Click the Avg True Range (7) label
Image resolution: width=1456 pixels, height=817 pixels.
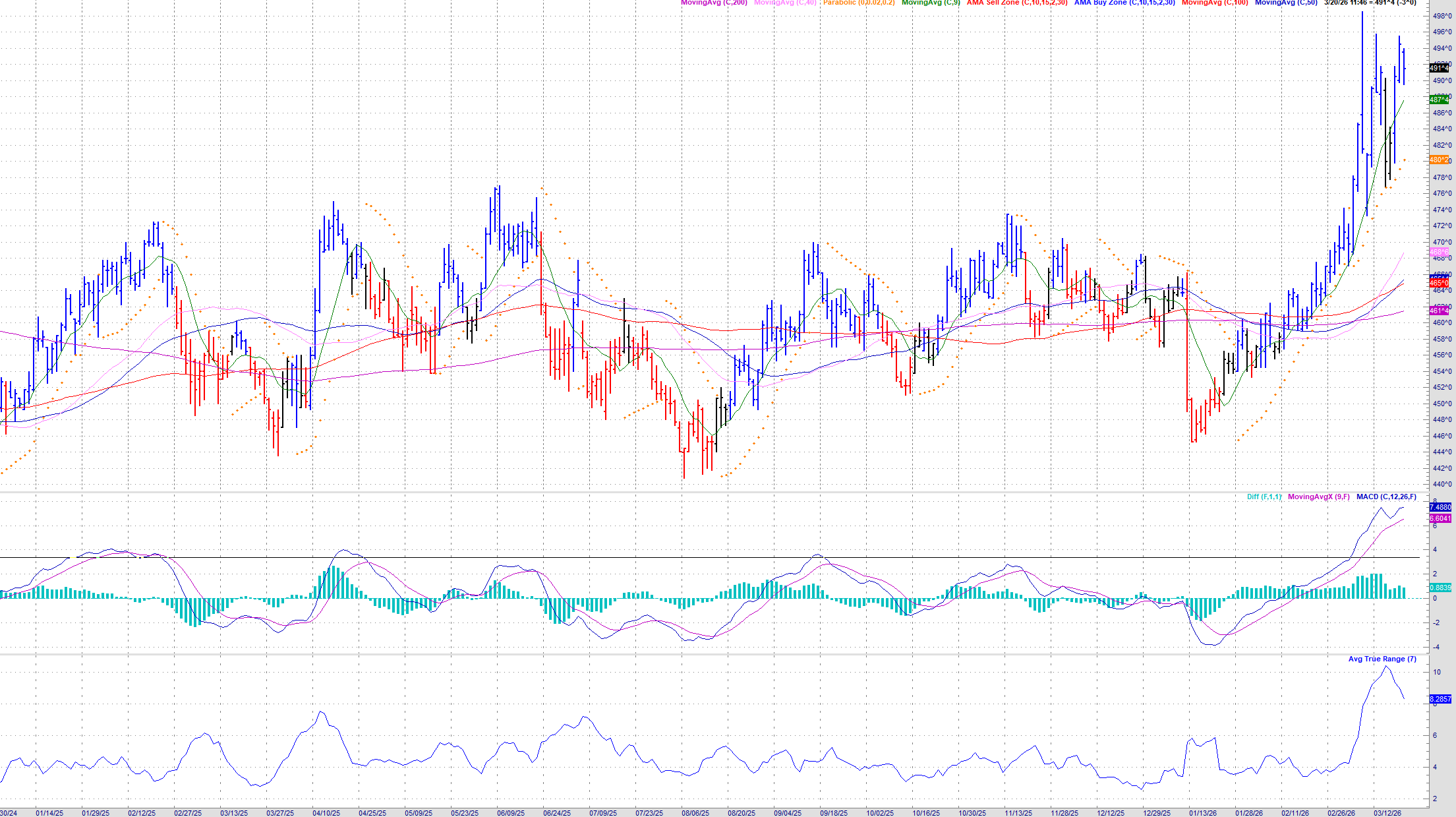click(1382, 659)
